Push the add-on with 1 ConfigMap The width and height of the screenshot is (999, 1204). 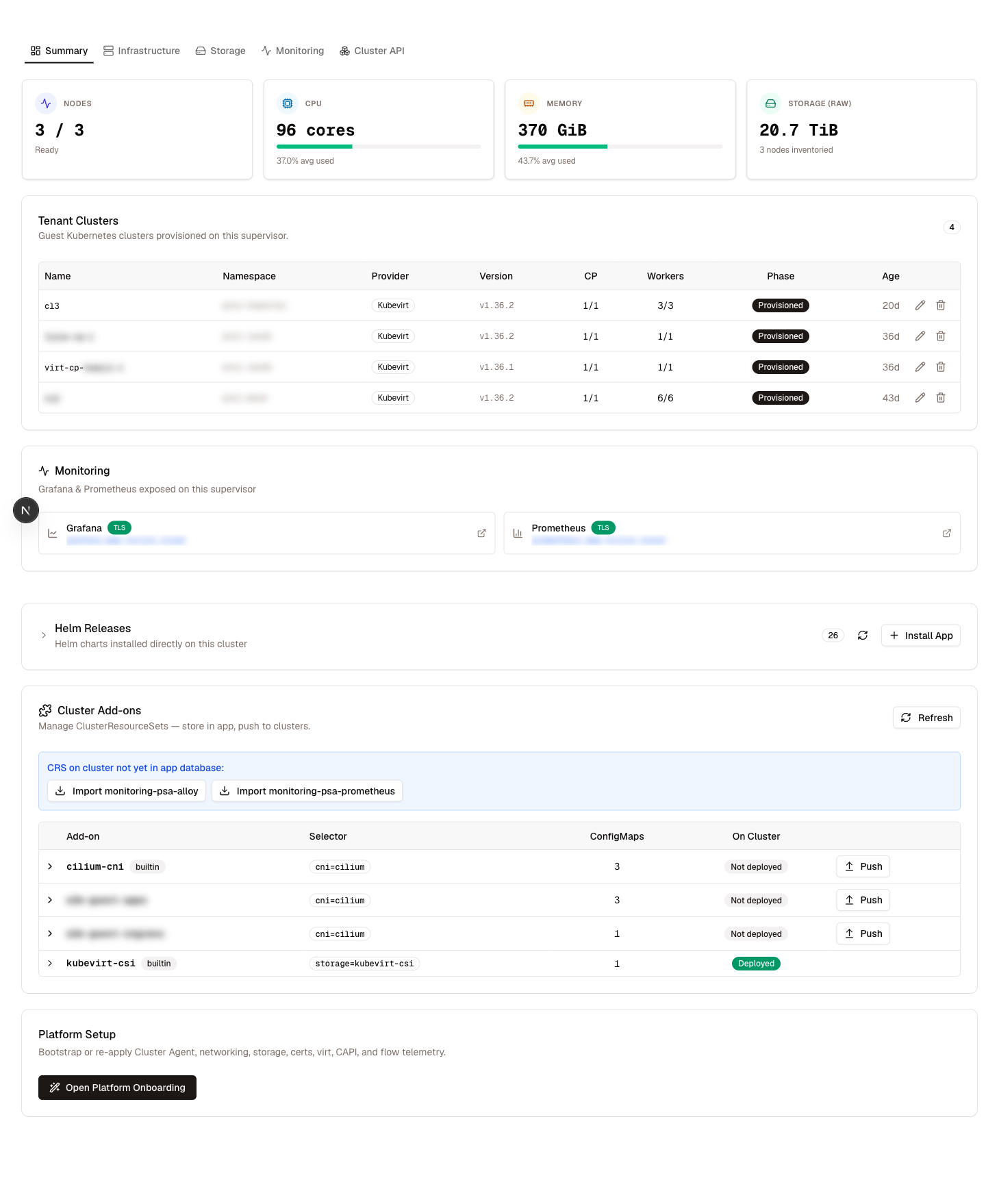tap(863, 933)
